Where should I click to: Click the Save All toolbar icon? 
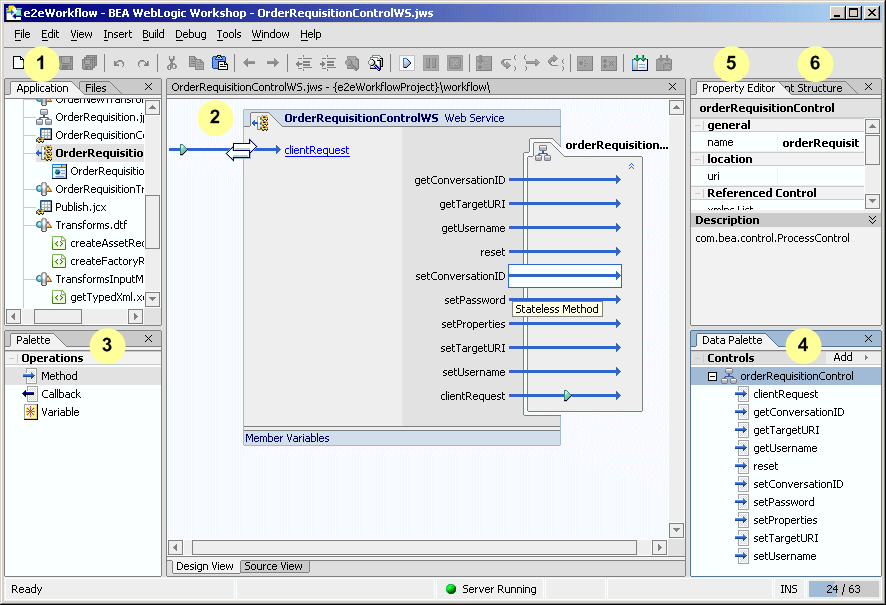[89, 63]
